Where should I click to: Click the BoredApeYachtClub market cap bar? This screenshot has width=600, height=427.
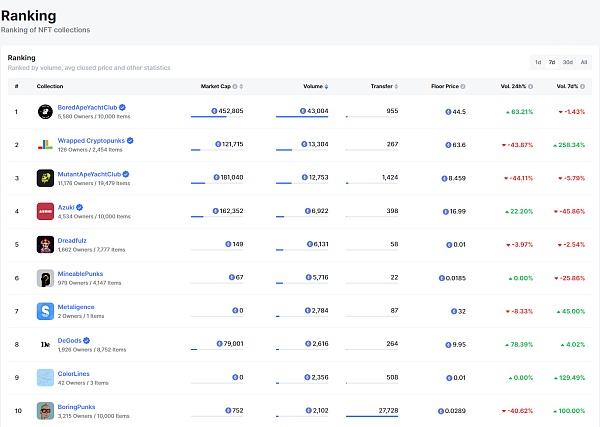click(208, 117)
